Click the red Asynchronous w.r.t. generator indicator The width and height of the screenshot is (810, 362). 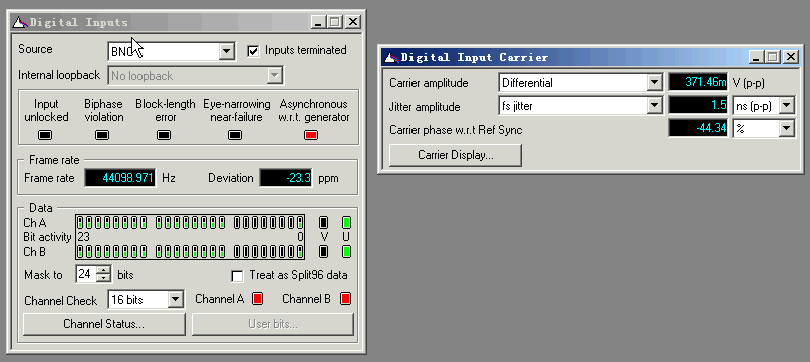(x=311, y=135)
